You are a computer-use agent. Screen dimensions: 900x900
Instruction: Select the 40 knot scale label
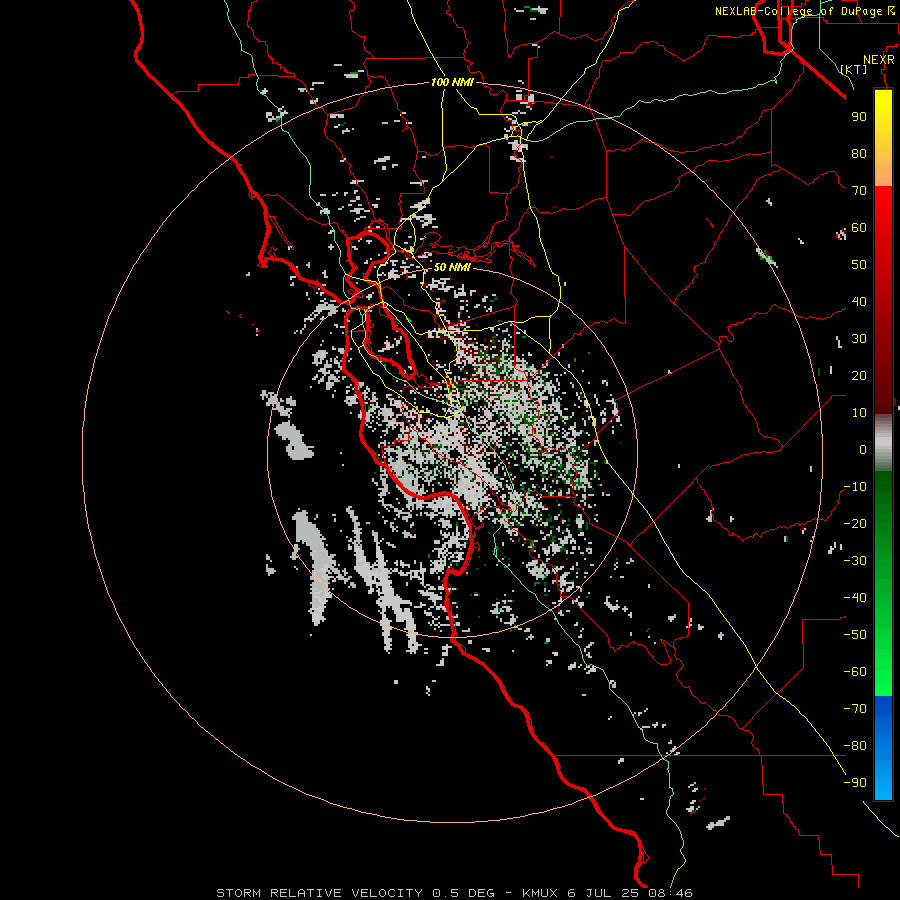click(859, 302)
